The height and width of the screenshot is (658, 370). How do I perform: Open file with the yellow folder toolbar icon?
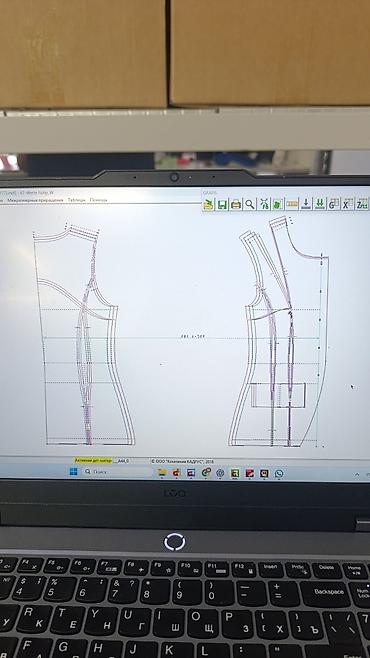click(x=208, y=205)
